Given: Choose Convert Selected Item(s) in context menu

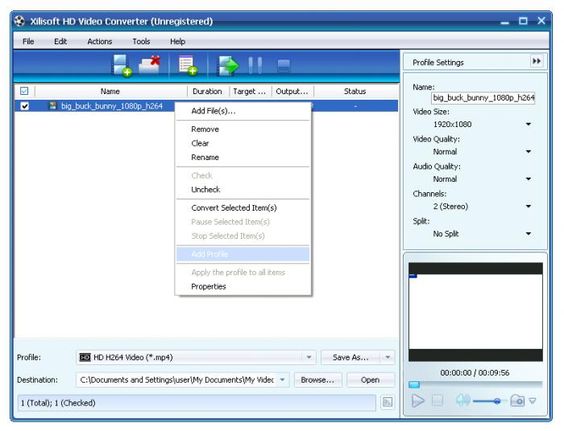Looking at the screenshot, I should tap(243, 208).
